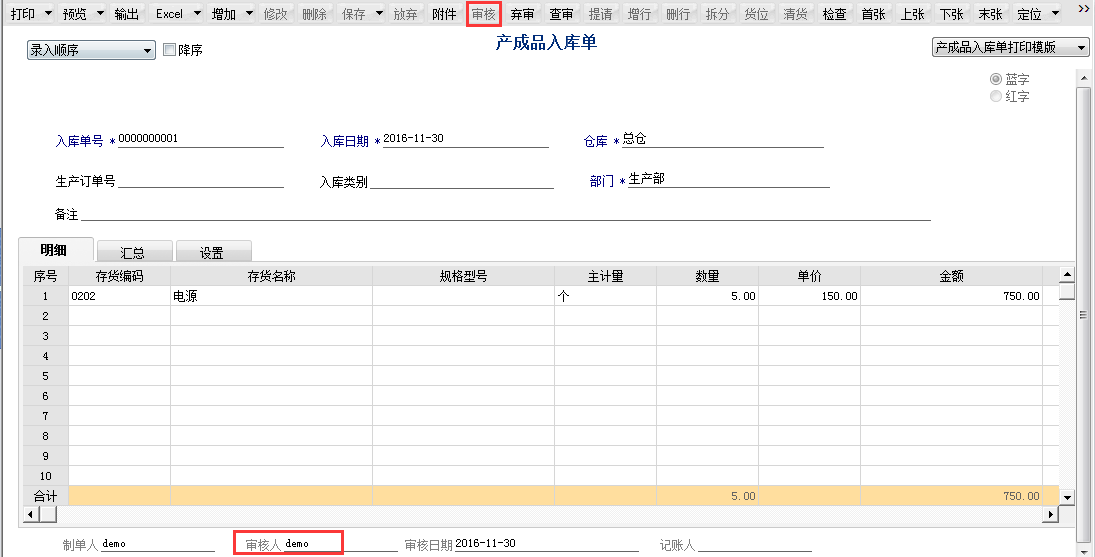Screen dimensions: 1095x557
Task: Click the 入库单号 field
Action: tap(200, 139)
